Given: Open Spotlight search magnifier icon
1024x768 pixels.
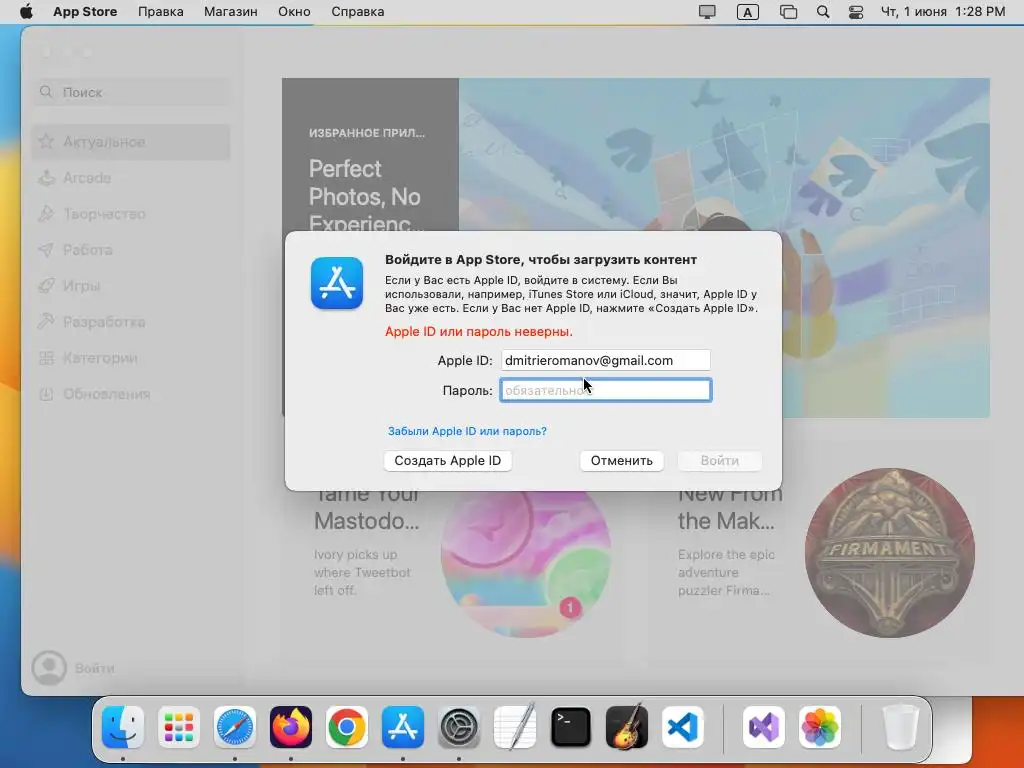Looking at the screenshot, I should [823, 12].
